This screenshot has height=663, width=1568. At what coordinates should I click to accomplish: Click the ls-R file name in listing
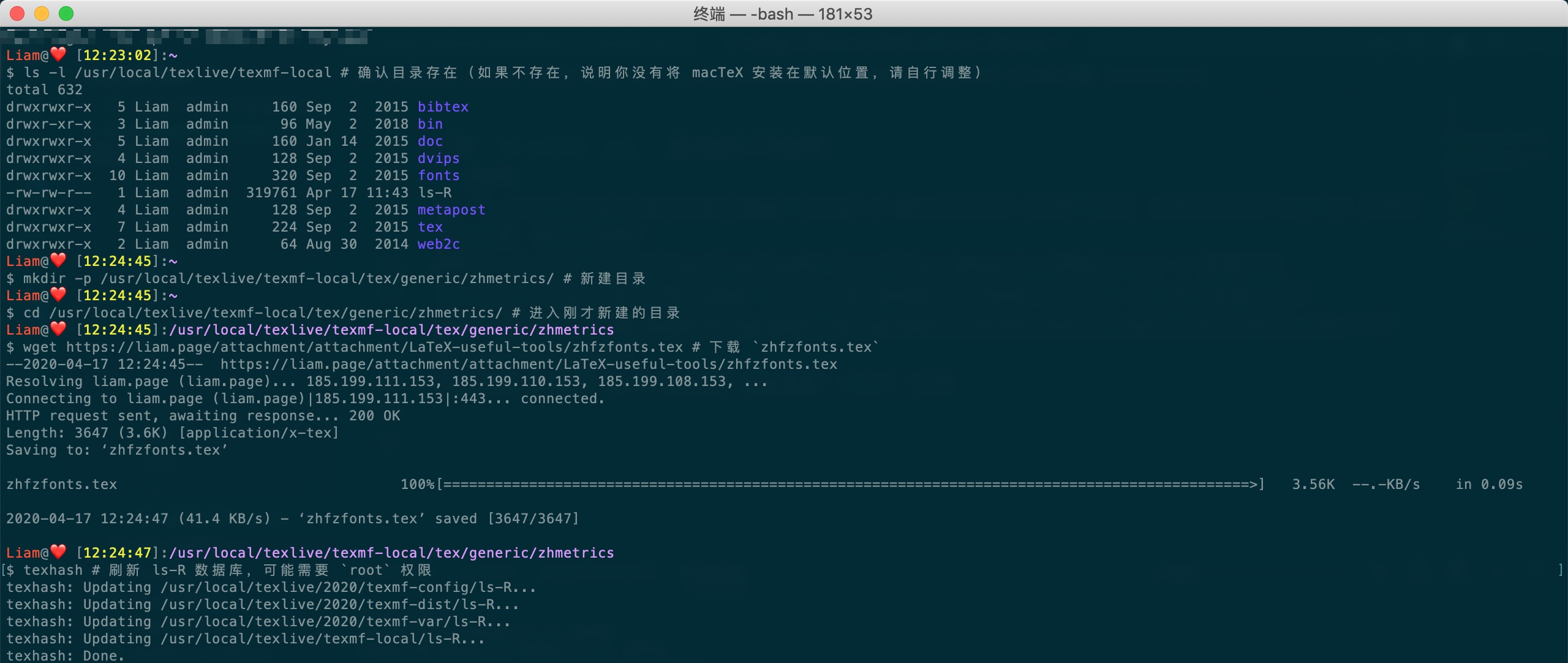coord(435,192)
